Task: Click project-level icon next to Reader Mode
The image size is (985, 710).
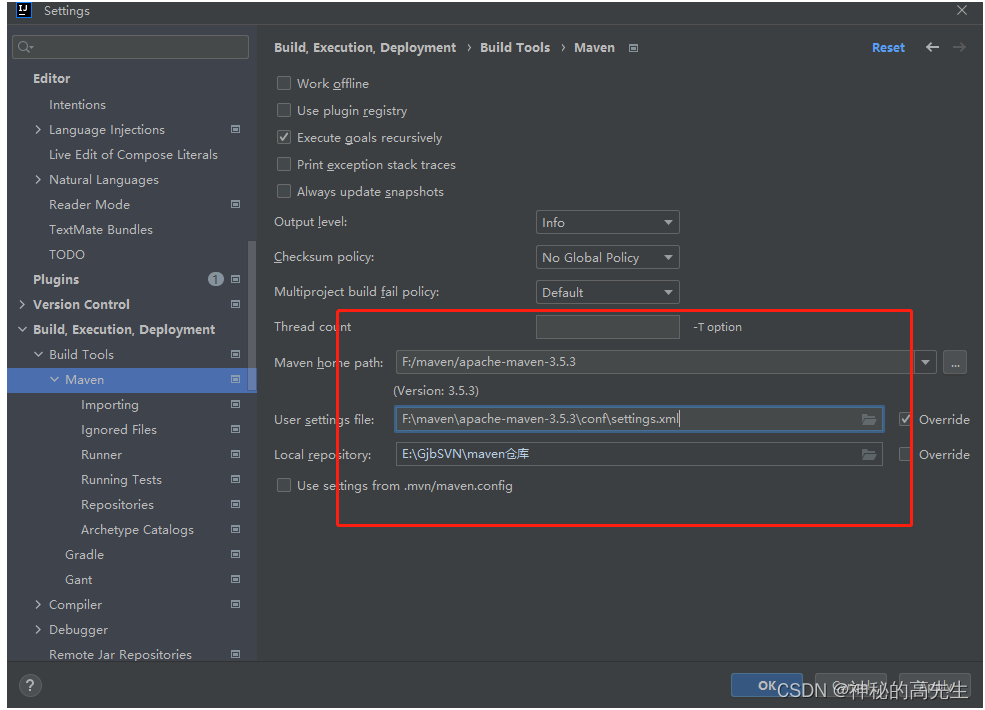Action: [x=236, y=204]
